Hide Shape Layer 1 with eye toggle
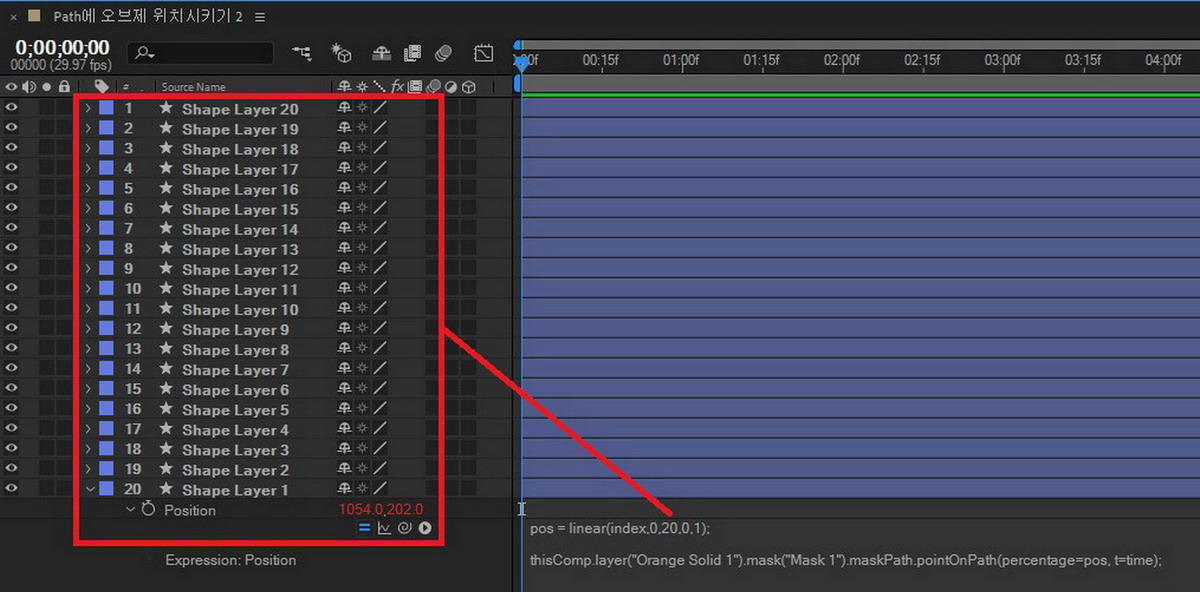Image resolution: width=1200 pixels, height=592 pixels. point(12,489)
